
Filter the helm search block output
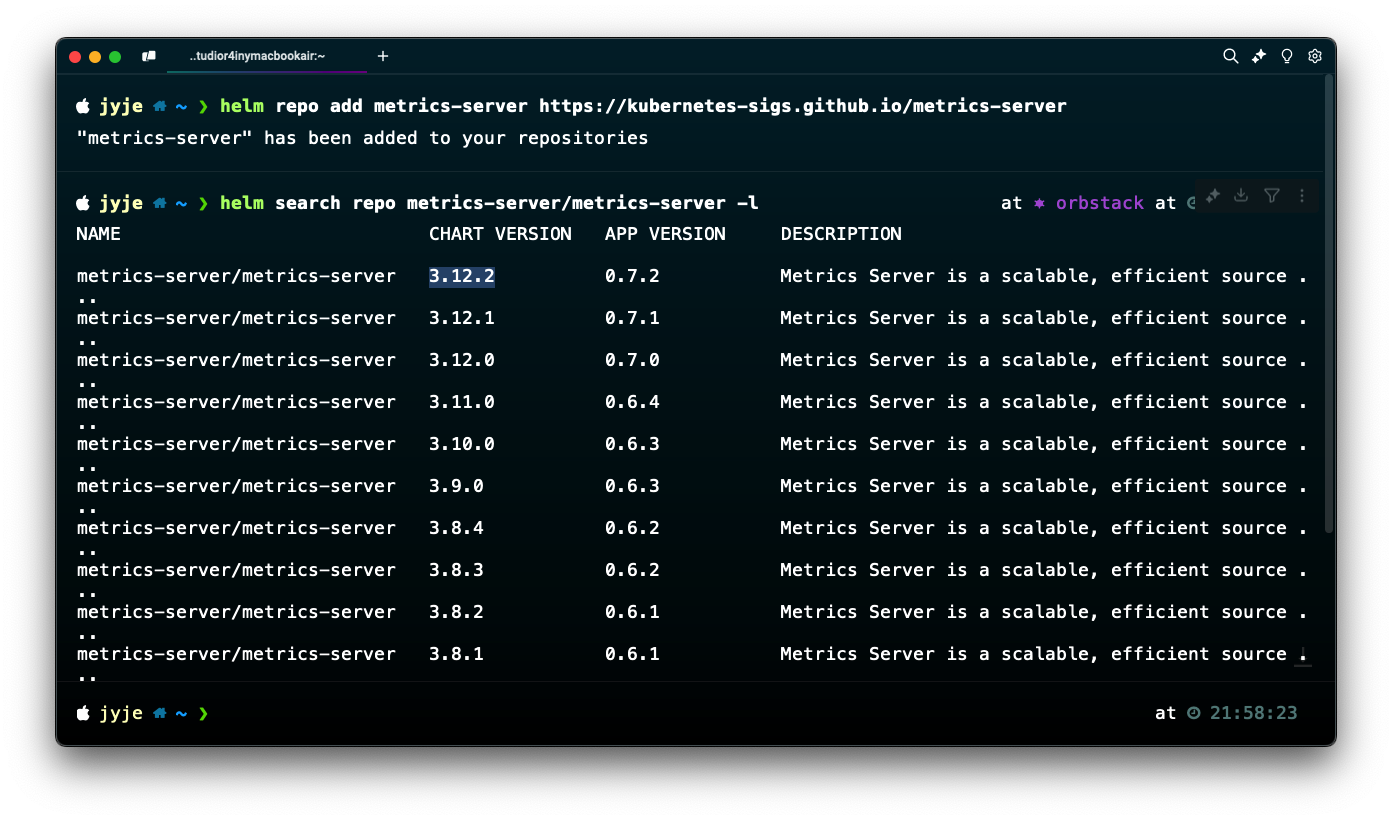[x=1272, y=196]
